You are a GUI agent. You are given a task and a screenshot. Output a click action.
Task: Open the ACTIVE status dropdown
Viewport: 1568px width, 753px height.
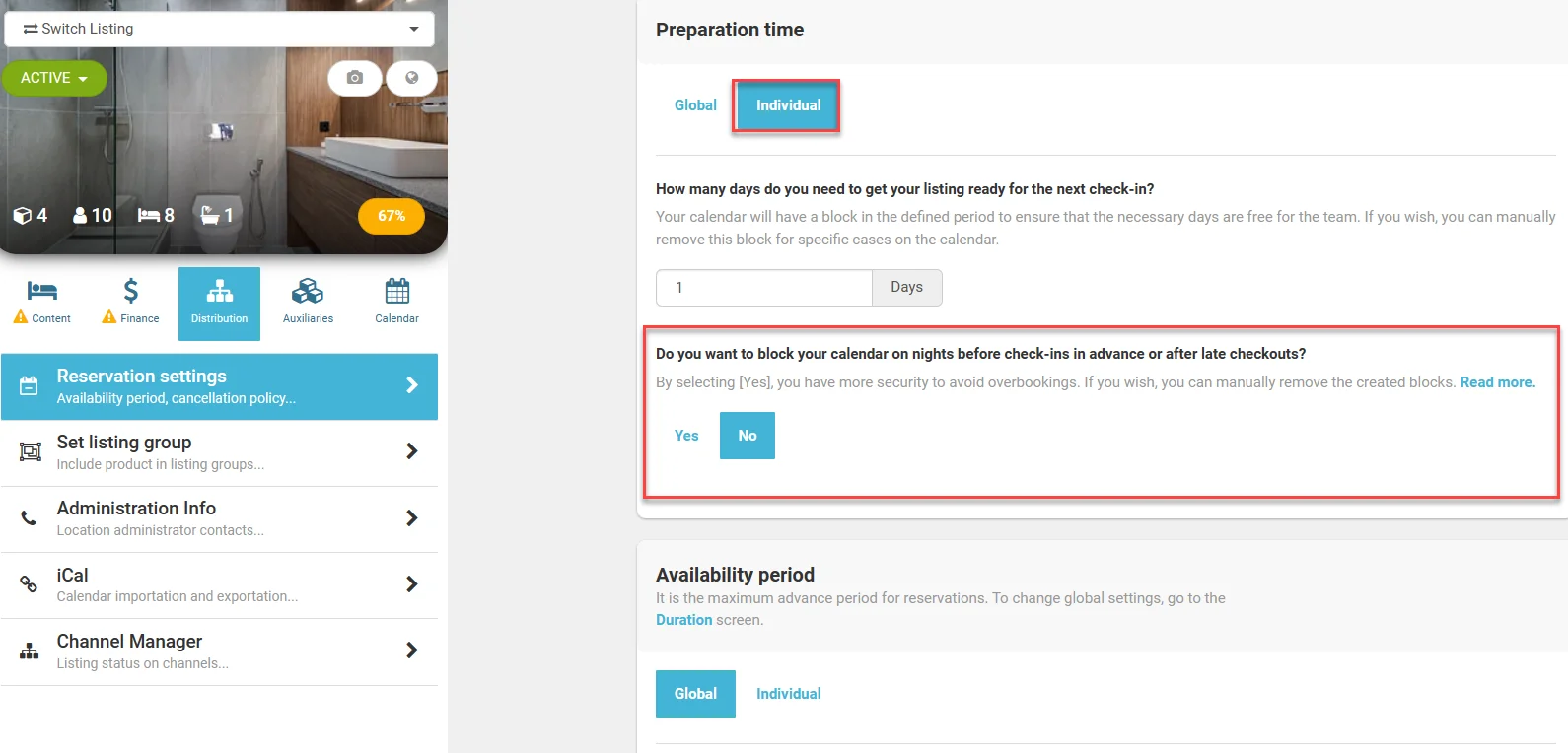54,78
